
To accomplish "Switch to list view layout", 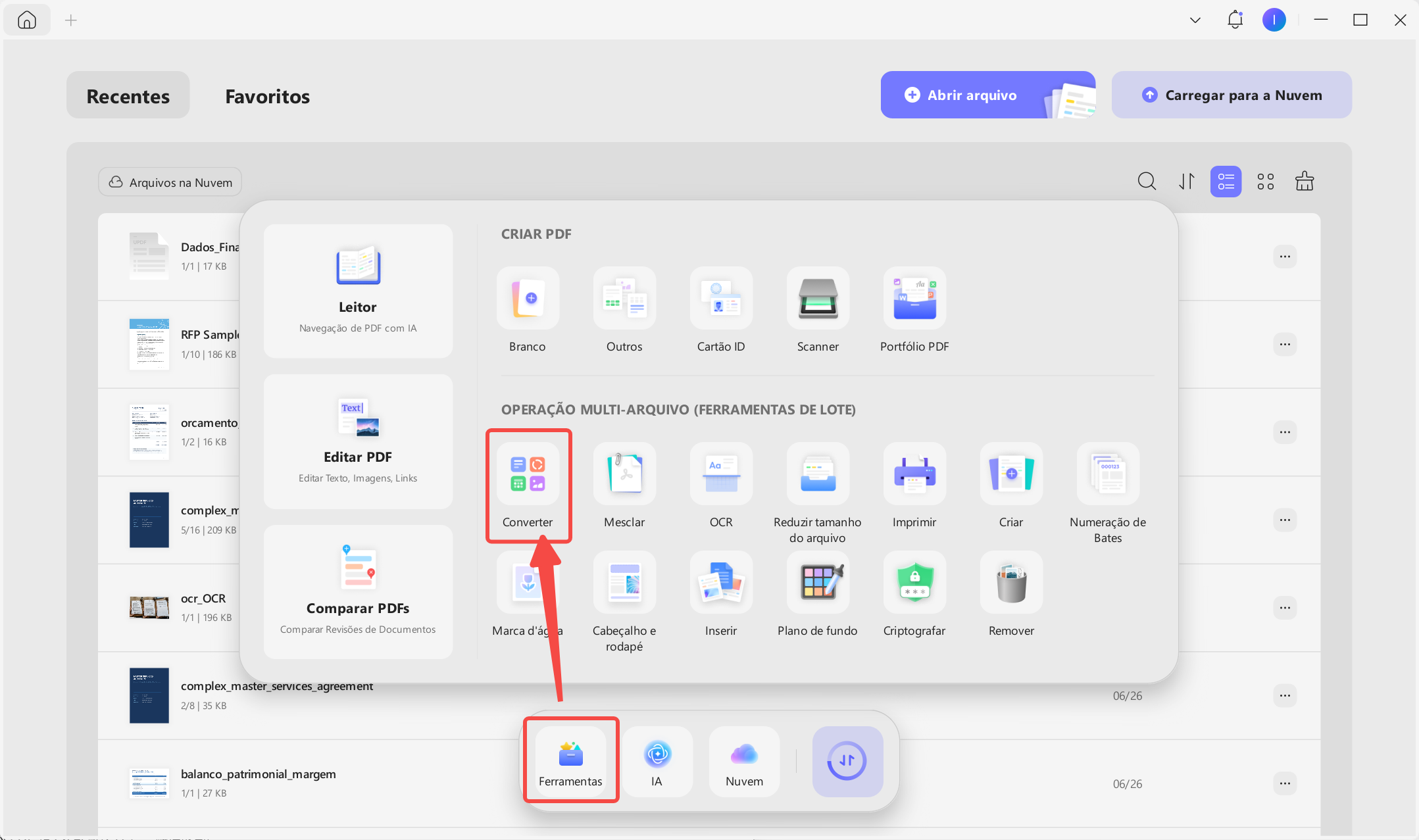I will pos(1226,182).
